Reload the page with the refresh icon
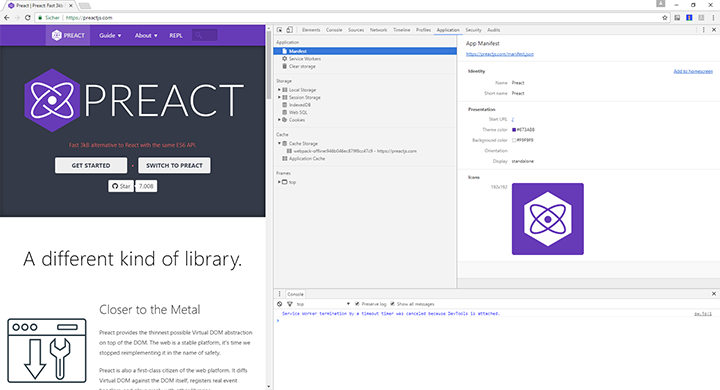 (x=28, y=17)
